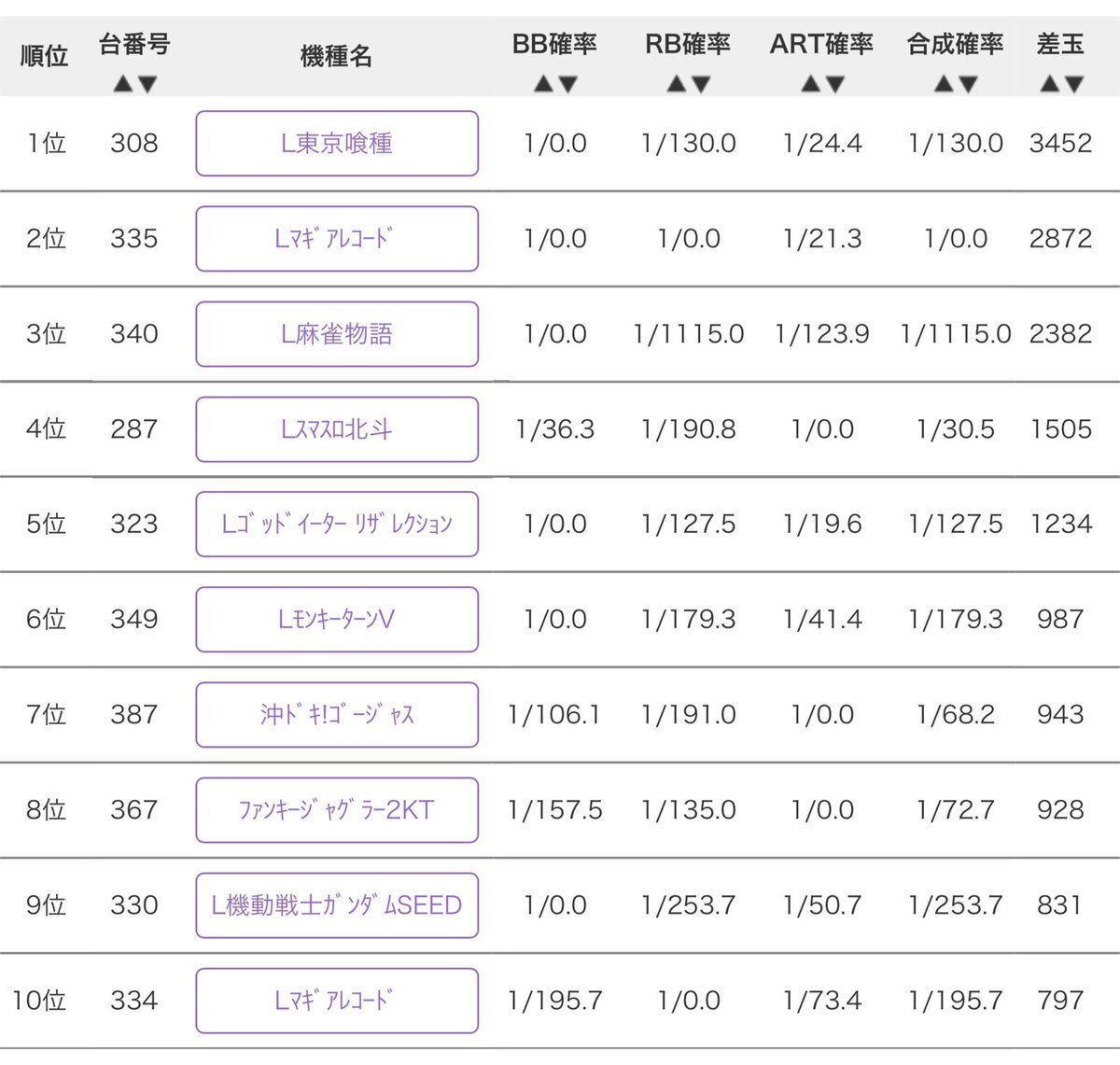Sort BB確率 column ascending with up arrow
The height and width of the screenshot is (1065, 1120).
click(543, 84)
